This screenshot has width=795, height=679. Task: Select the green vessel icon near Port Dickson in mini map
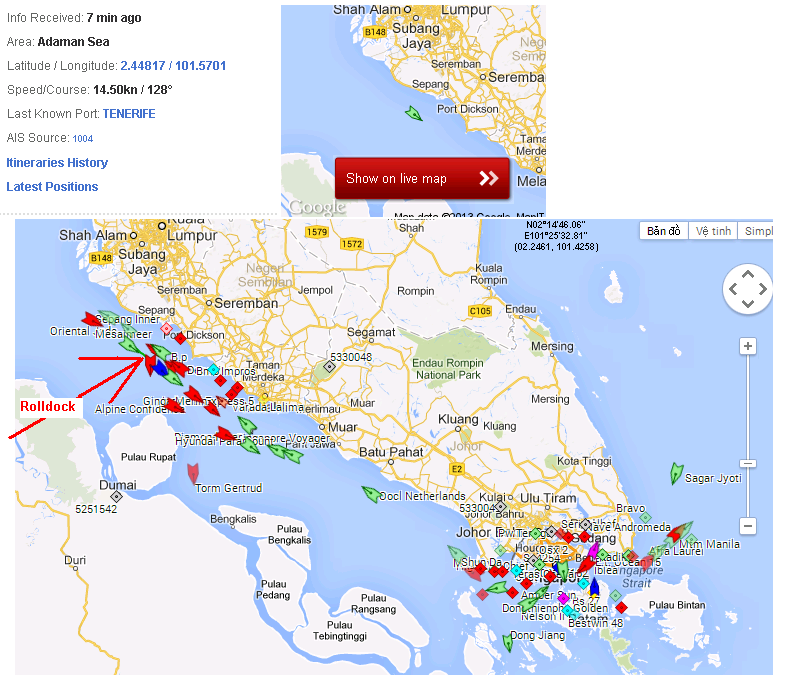pos(414,114)
